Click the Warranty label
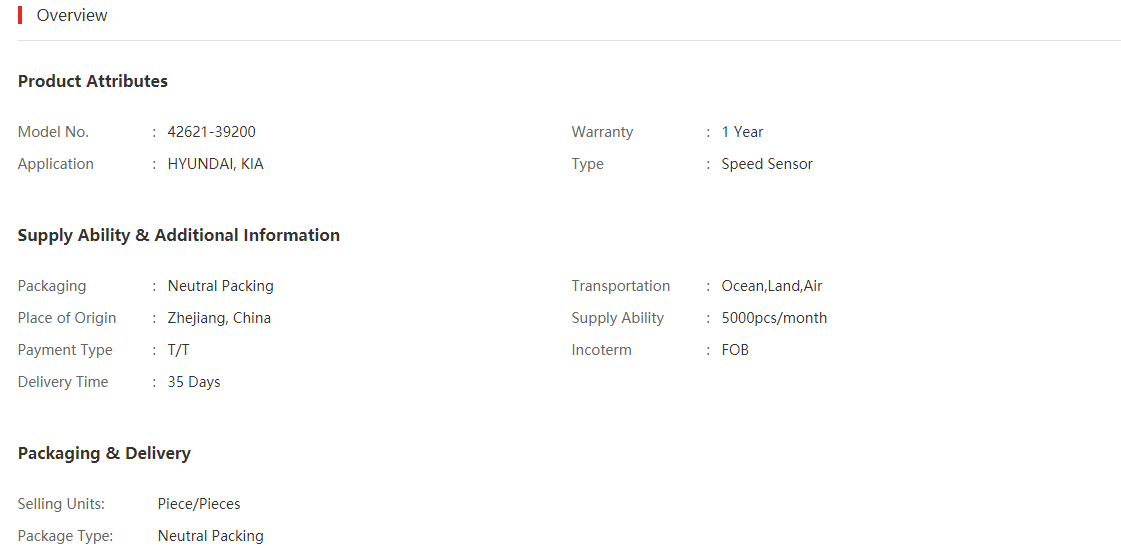This screenshot has width=1121, height=557. [603, 132]
